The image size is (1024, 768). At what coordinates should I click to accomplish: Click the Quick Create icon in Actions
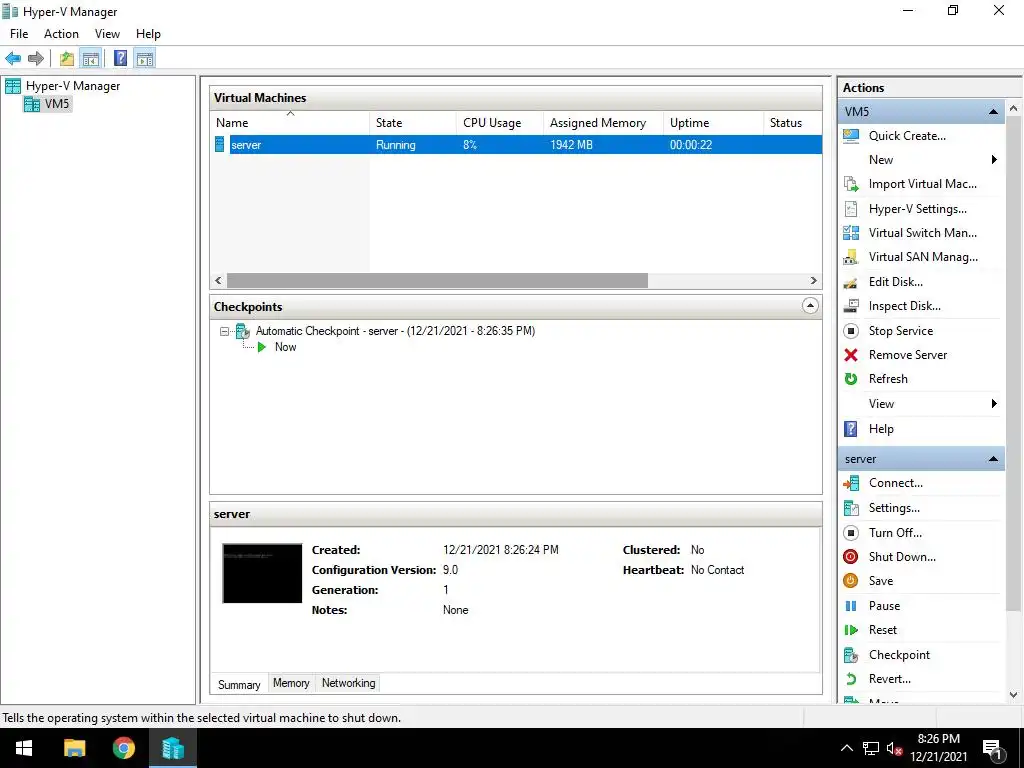pos(851,136)
